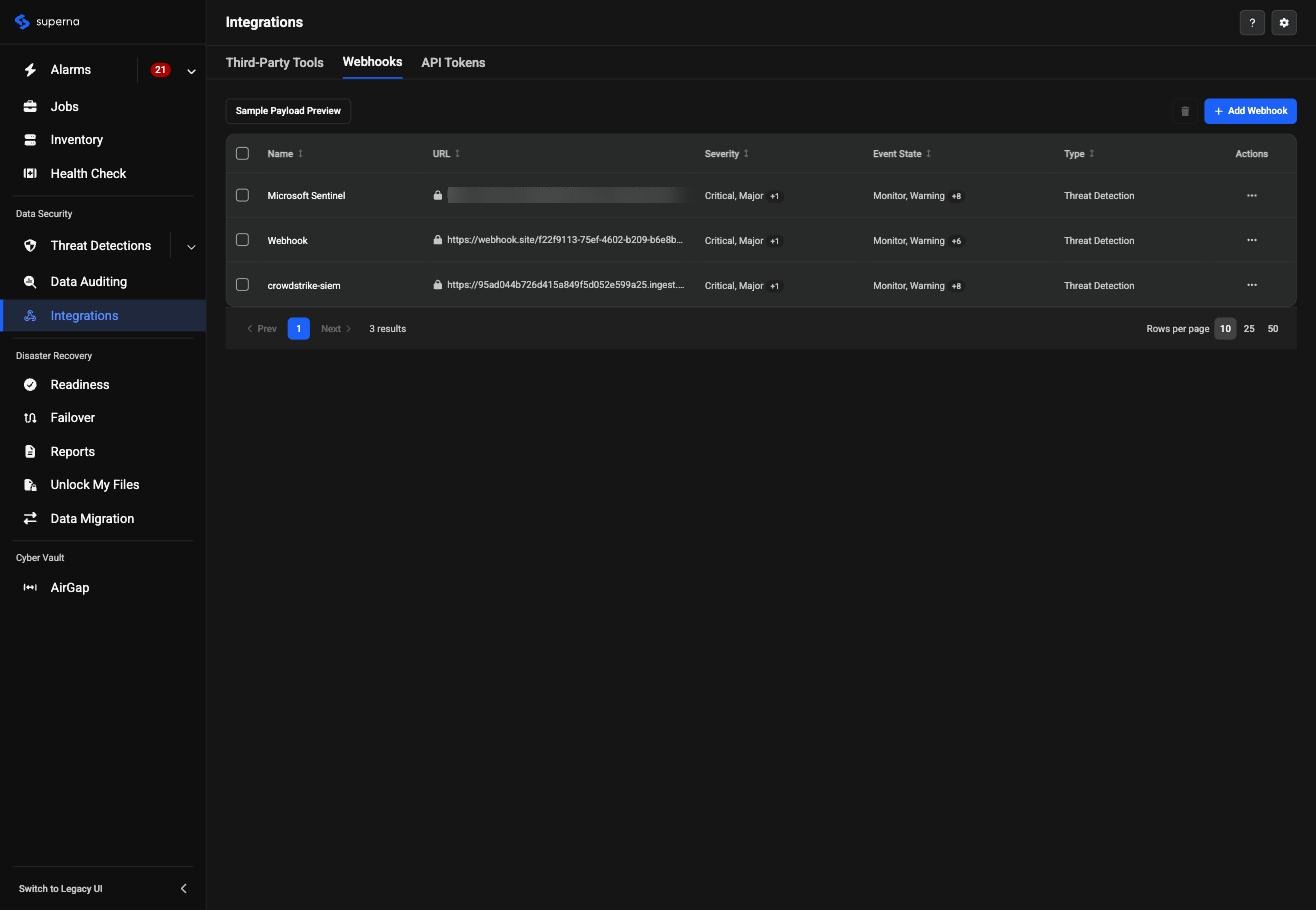
Task: Click lock icon in Microsoft Sentinel row
Action: pos(438,196)
